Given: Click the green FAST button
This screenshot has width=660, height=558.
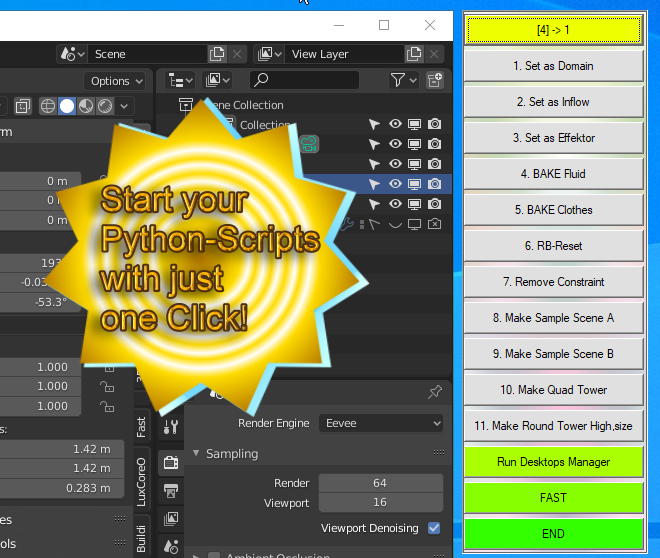Looking at the screenshot, I should pyautogui.click(x=554, y=498).
